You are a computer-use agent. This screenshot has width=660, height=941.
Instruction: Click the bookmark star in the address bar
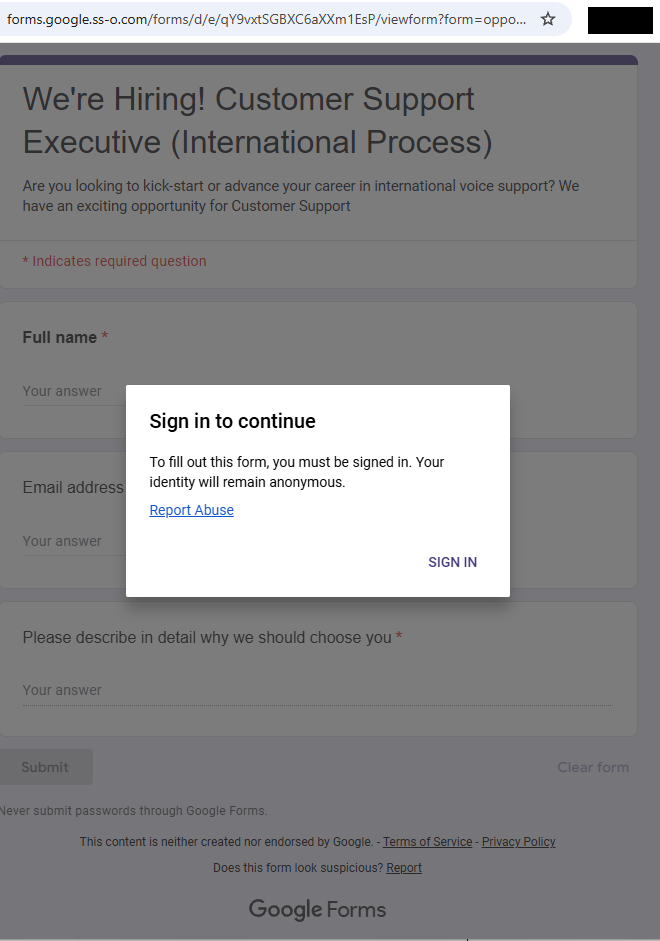pos(546,18)
